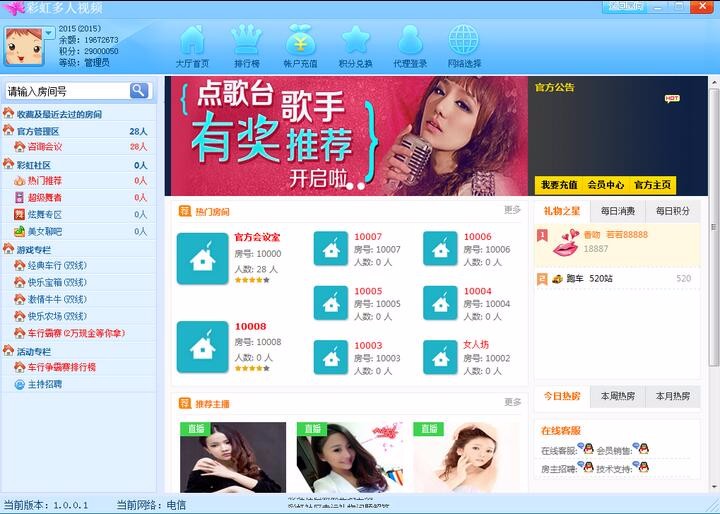Switch to the 每日积分 tab
Screen dimensions: 720x514
673,211
